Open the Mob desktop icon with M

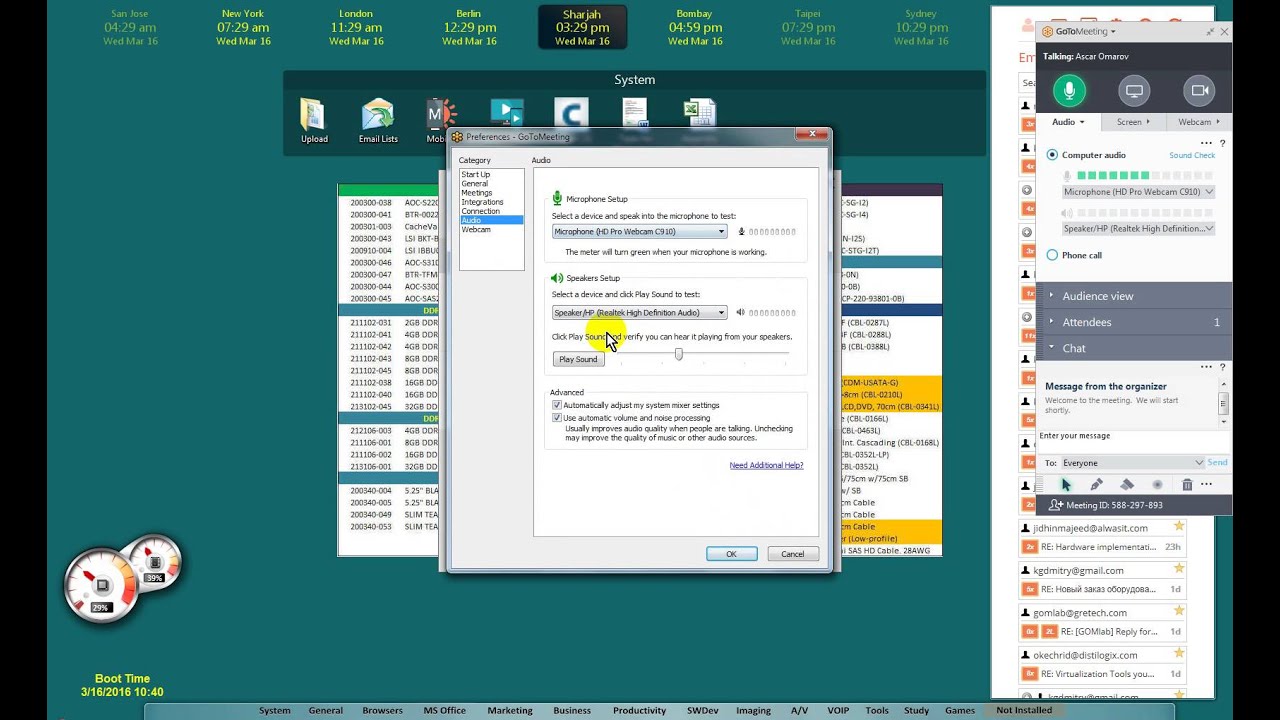[441, 121]
